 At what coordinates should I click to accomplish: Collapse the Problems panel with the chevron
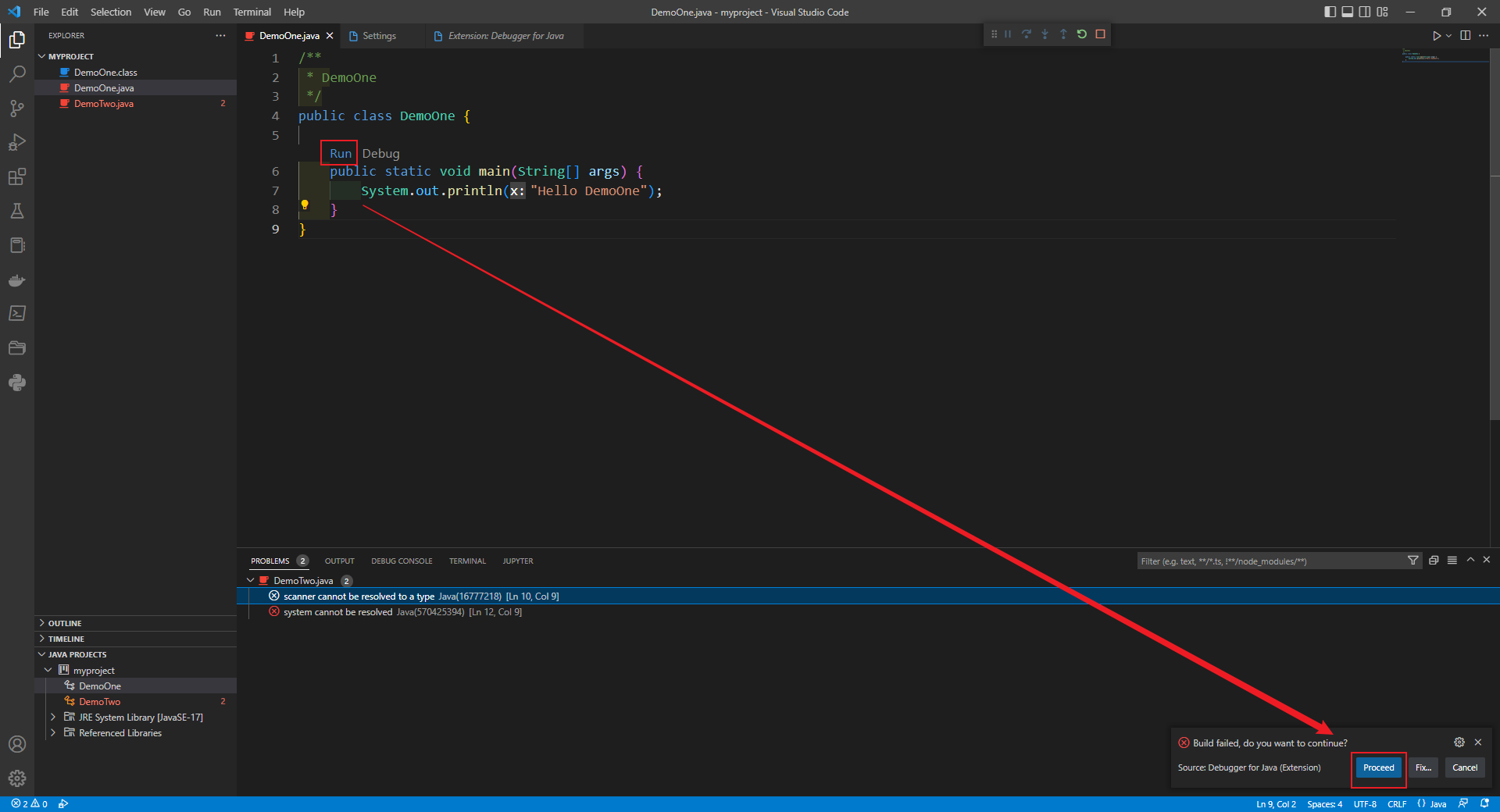pos(1470,560)
